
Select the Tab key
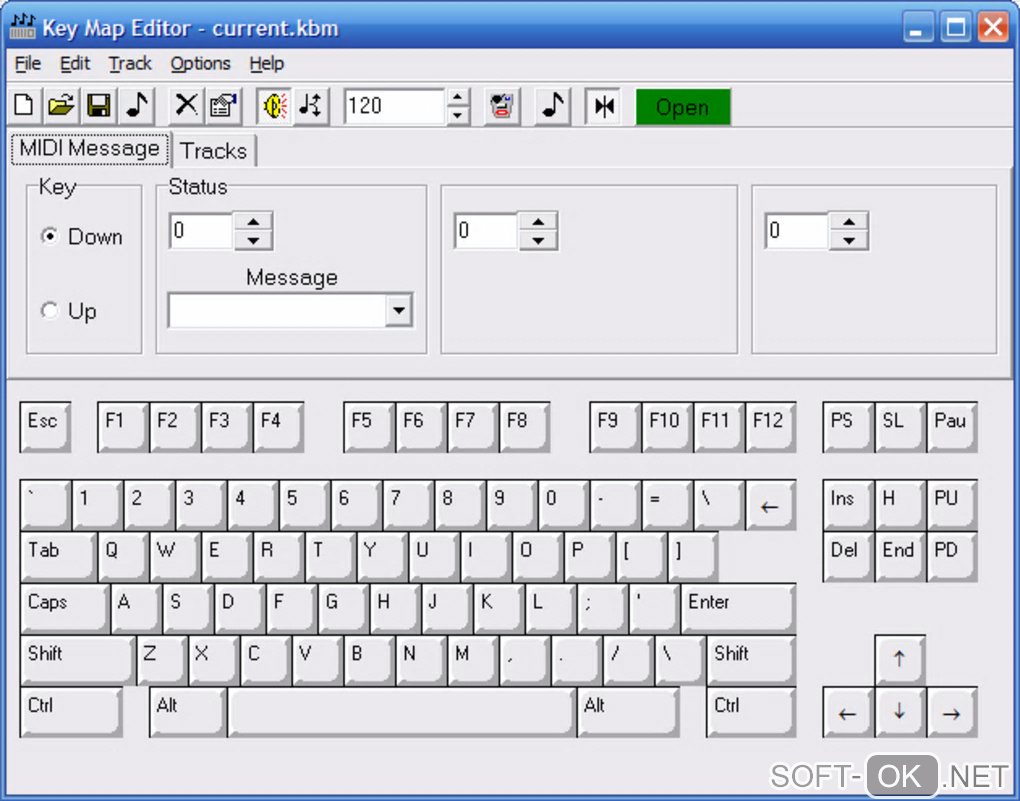pos(59,556)
